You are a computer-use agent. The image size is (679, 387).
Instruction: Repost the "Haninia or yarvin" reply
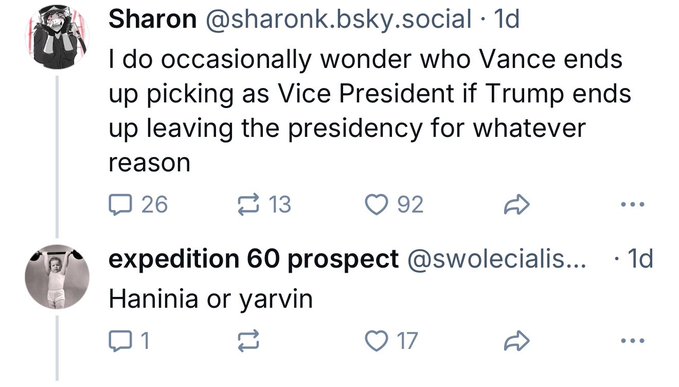(x=249, y=341)
